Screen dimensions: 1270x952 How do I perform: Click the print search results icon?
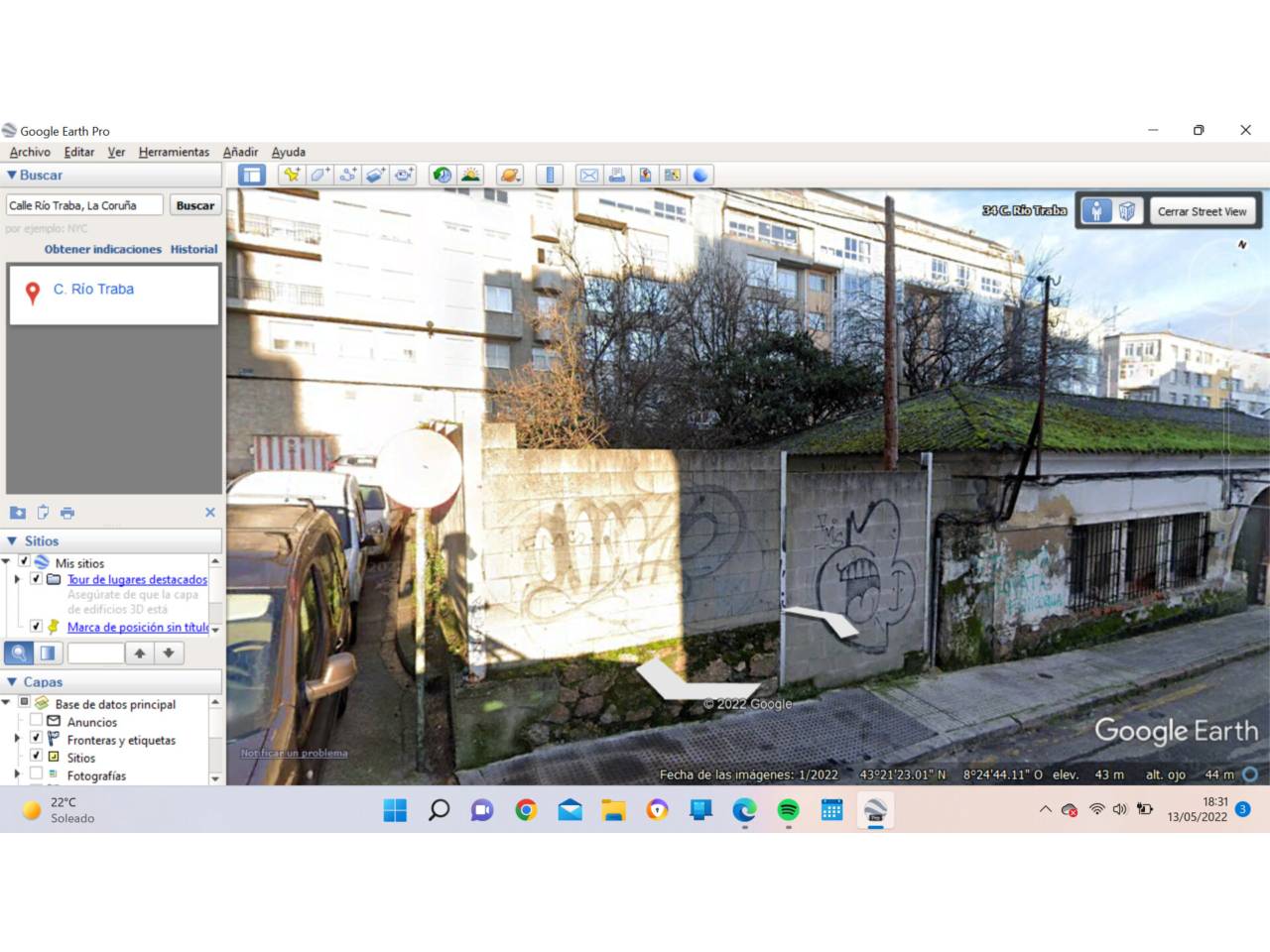point(67,513)
